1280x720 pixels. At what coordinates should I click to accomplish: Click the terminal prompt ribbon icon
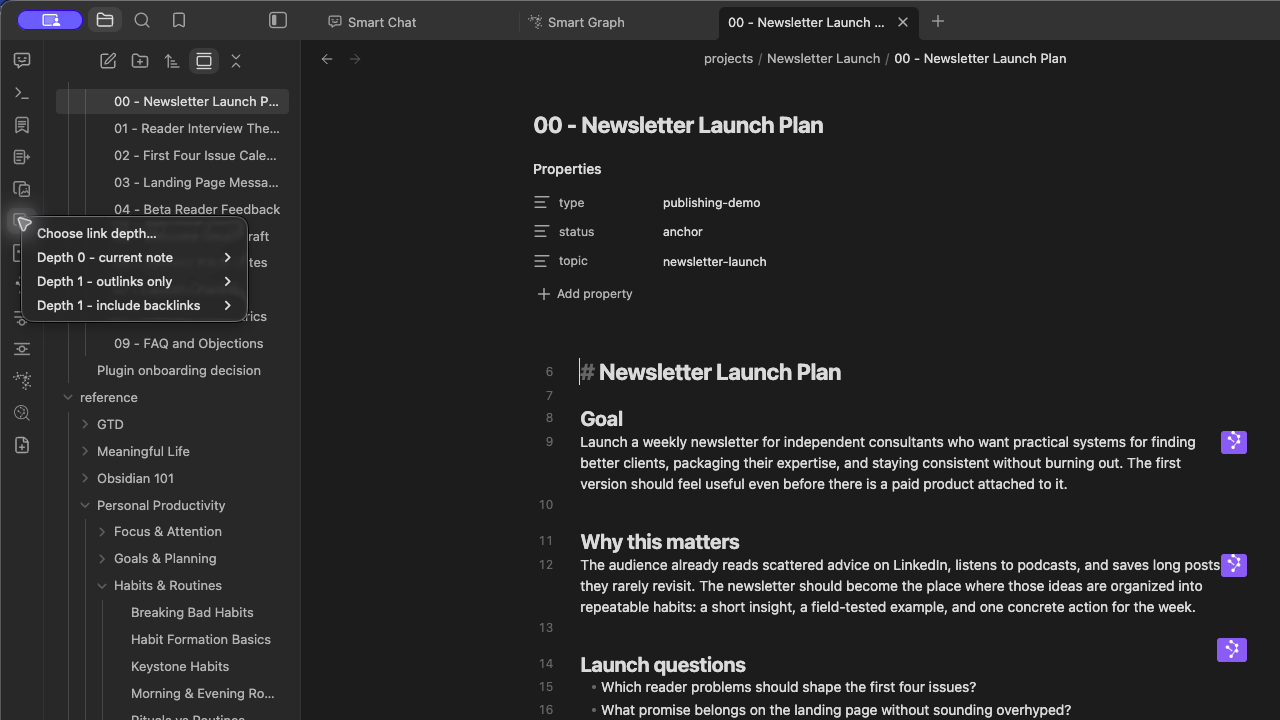[x=22, y=93]
